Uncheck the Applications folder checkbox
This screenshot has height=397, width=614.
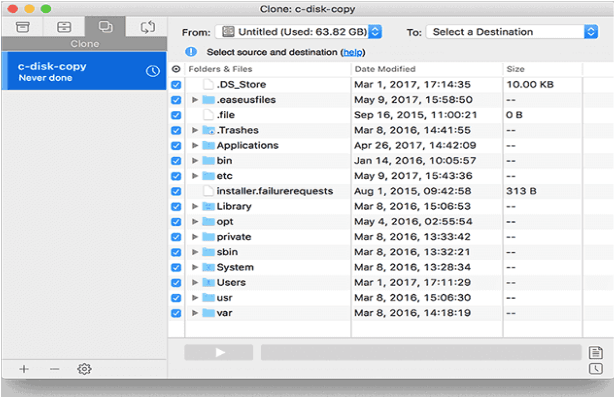click(176, 146)
